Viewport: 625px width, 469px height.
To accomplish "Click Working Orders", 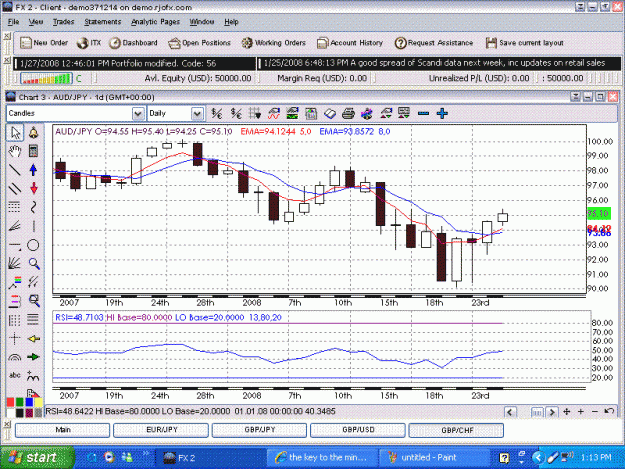I will point(274,43).
